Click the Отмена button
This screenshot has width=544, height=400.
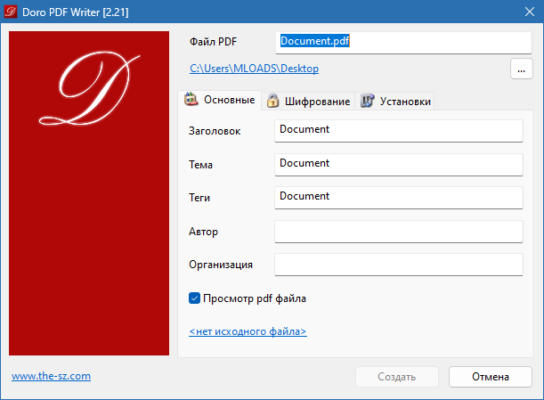(490, 377)
